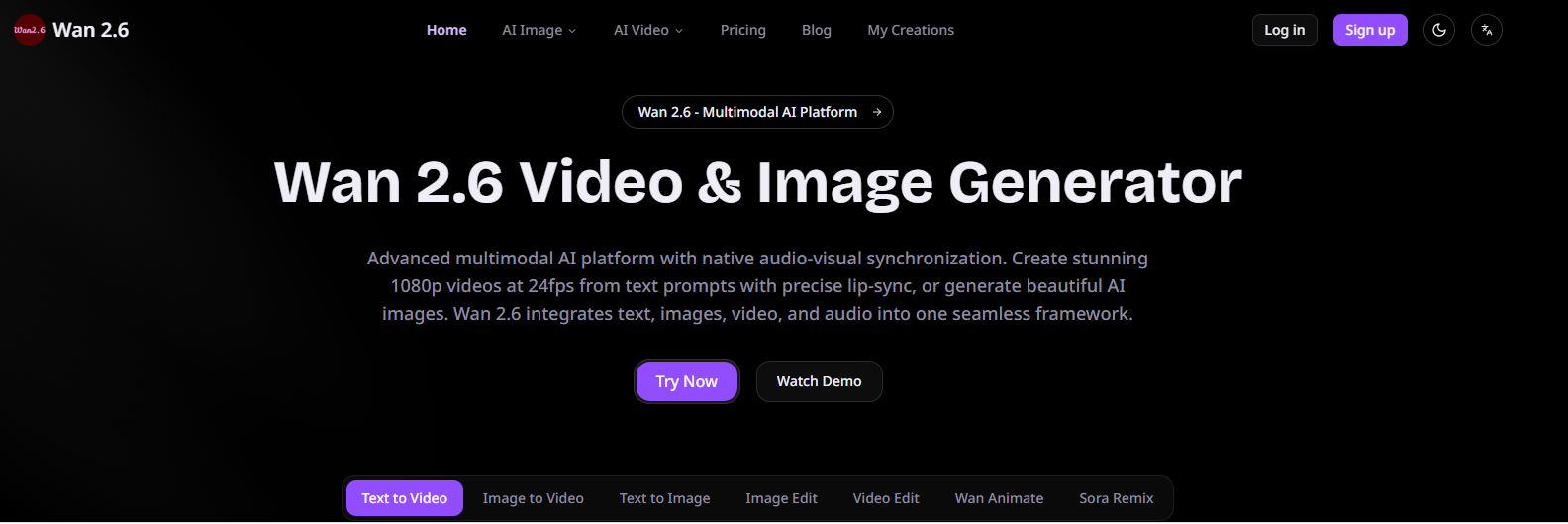
Task: Switch to the Sora Remix tab
Action: click(1116, 498)
